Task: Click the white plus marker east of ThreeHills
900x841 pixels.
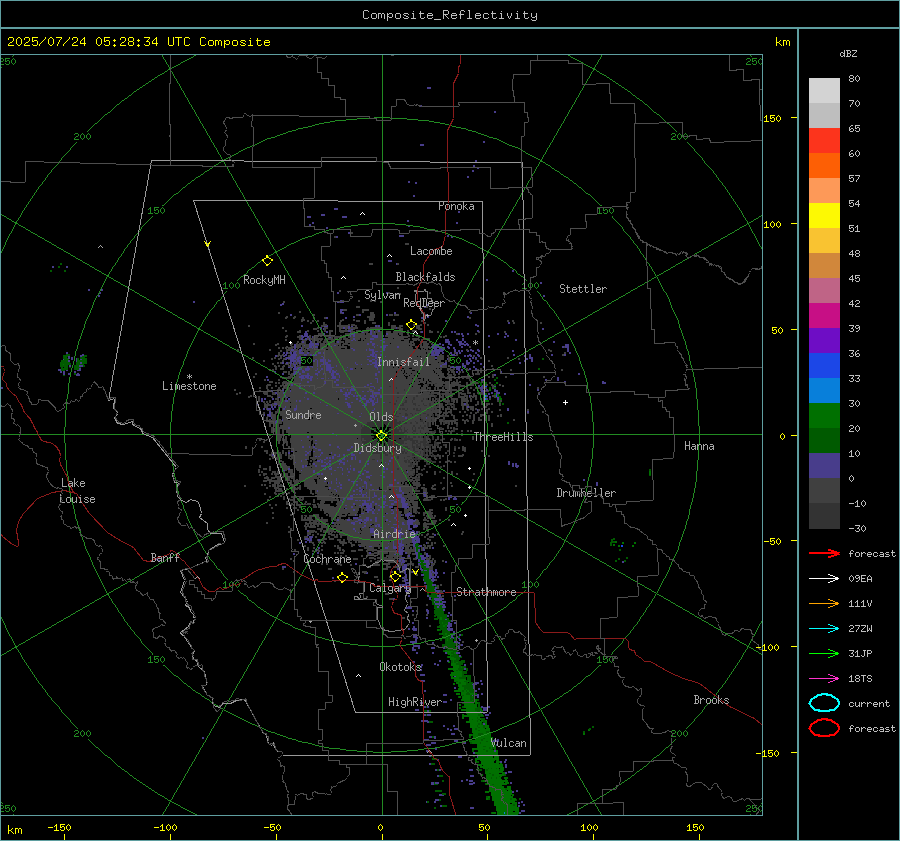Action: pyautogui.click(x=565, y=402)
